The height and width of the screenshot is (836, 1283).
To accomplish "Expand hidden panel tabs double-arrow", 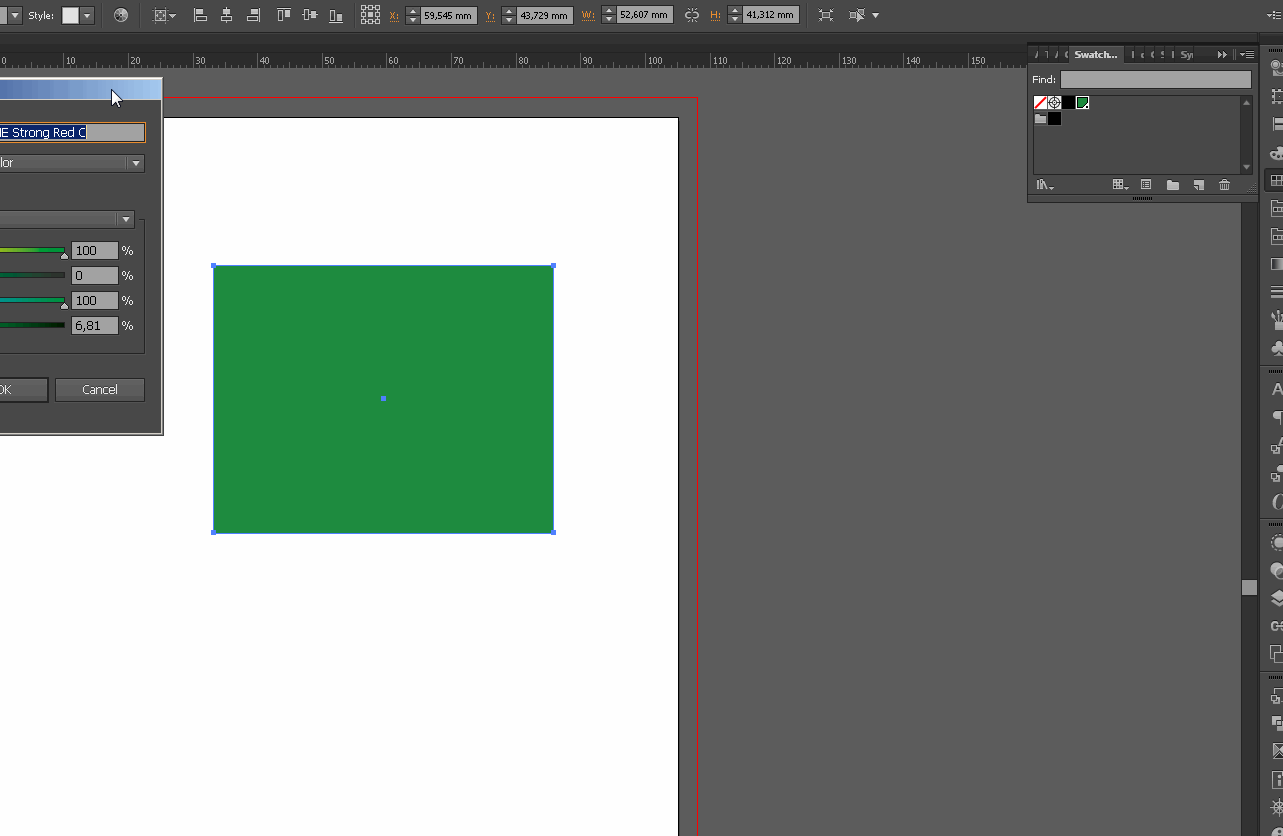I will pos(1222,55).
